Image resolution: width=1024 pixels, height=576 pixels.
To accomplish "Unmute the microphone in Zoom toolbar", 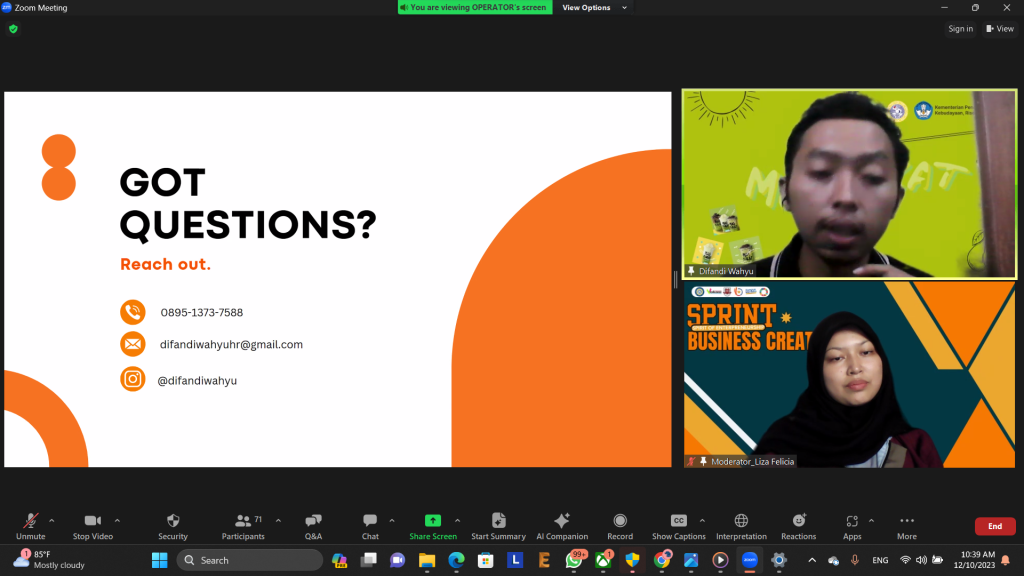I will 31,526.
